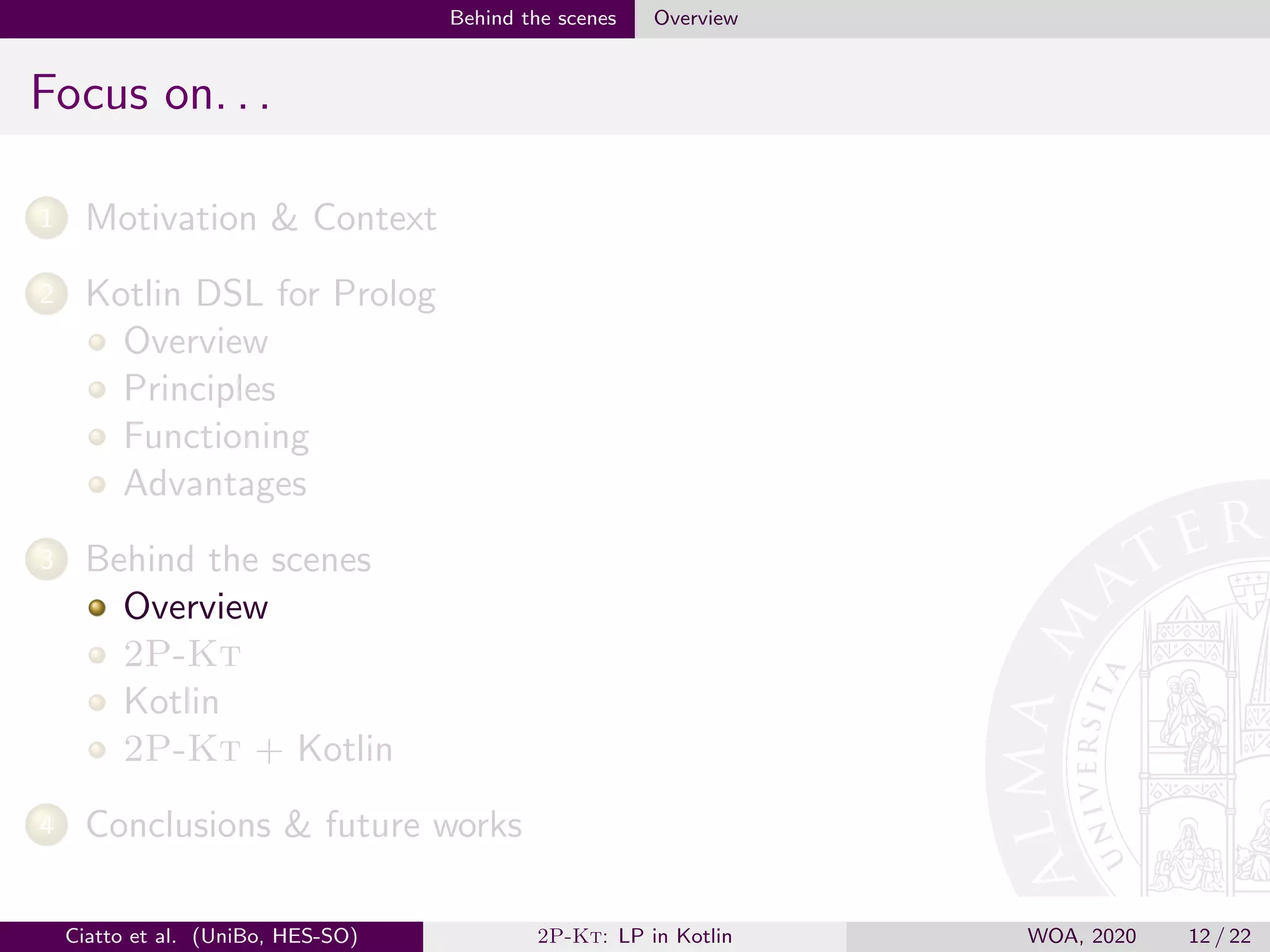The height and width of the screenshot is (952, 1270).
Task: Open 'Behind the scenes' outline section title
Action: click(x=228, y=559)
